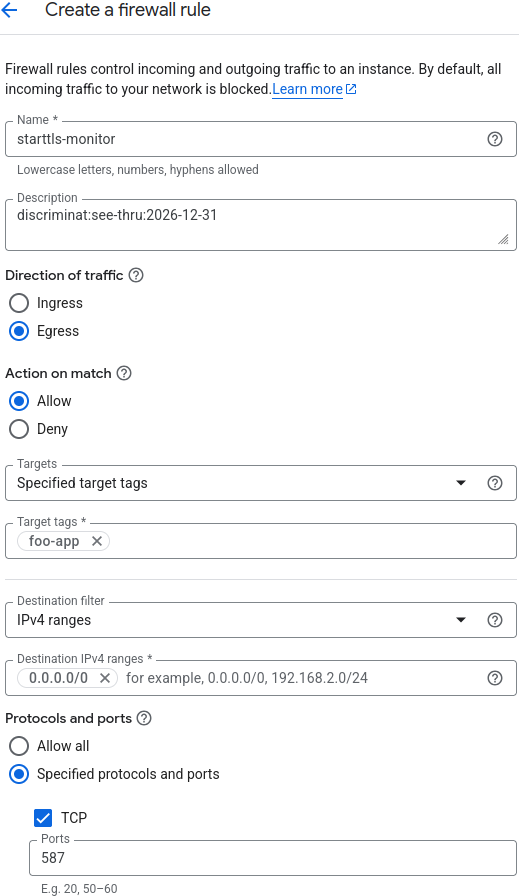
Task: Open the Destination filter dropdown
Action: point(261,620)
